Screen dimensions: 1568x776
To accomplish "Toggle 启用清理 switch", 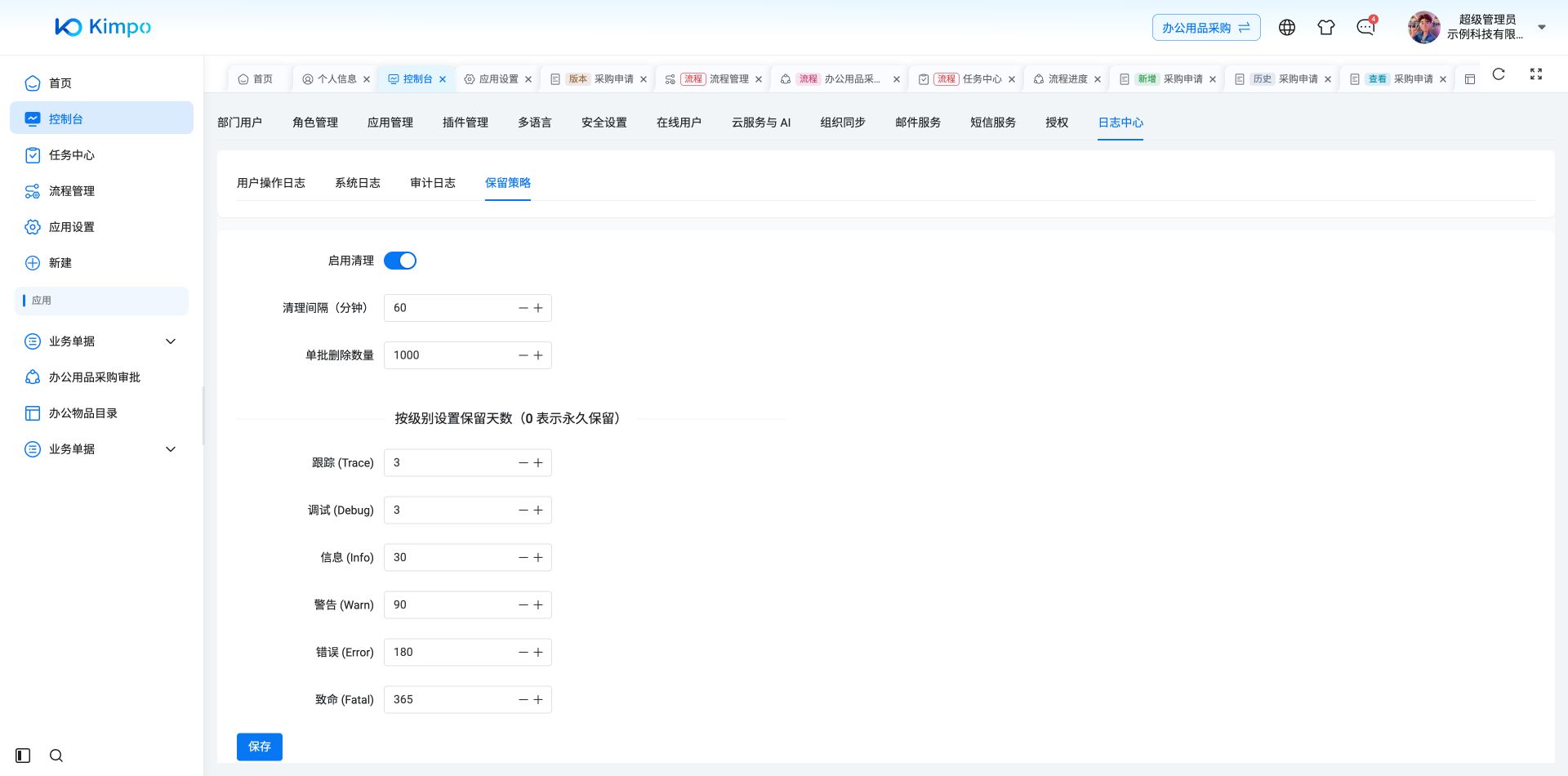I will tap(400, 261).
